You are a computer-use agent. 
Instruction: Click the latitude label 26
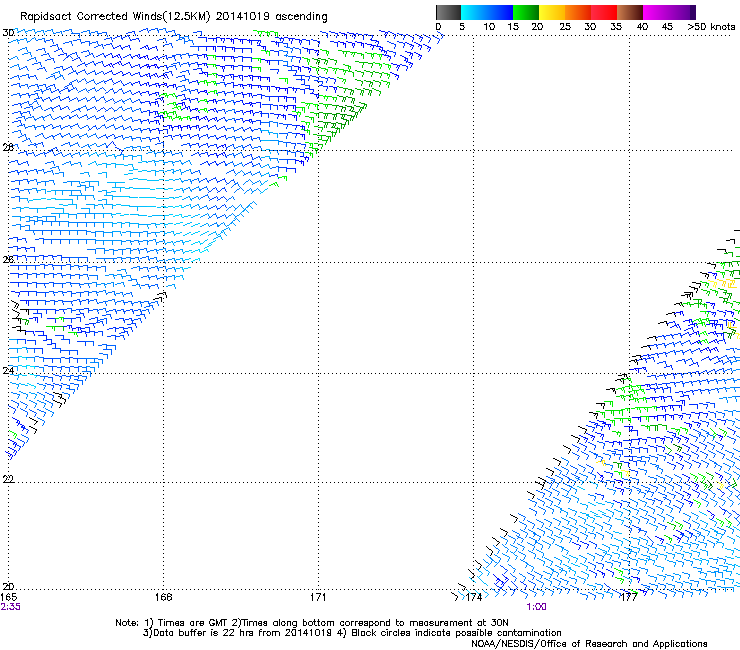[8, 259]
